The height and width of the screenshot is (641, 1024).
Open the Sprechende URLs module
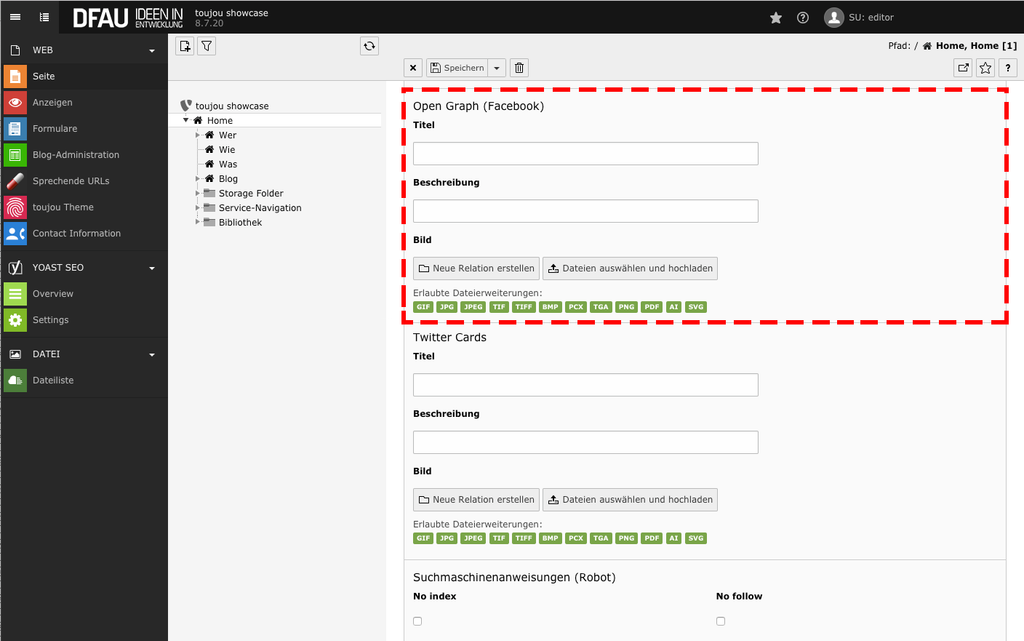click(x=84, y=181)
